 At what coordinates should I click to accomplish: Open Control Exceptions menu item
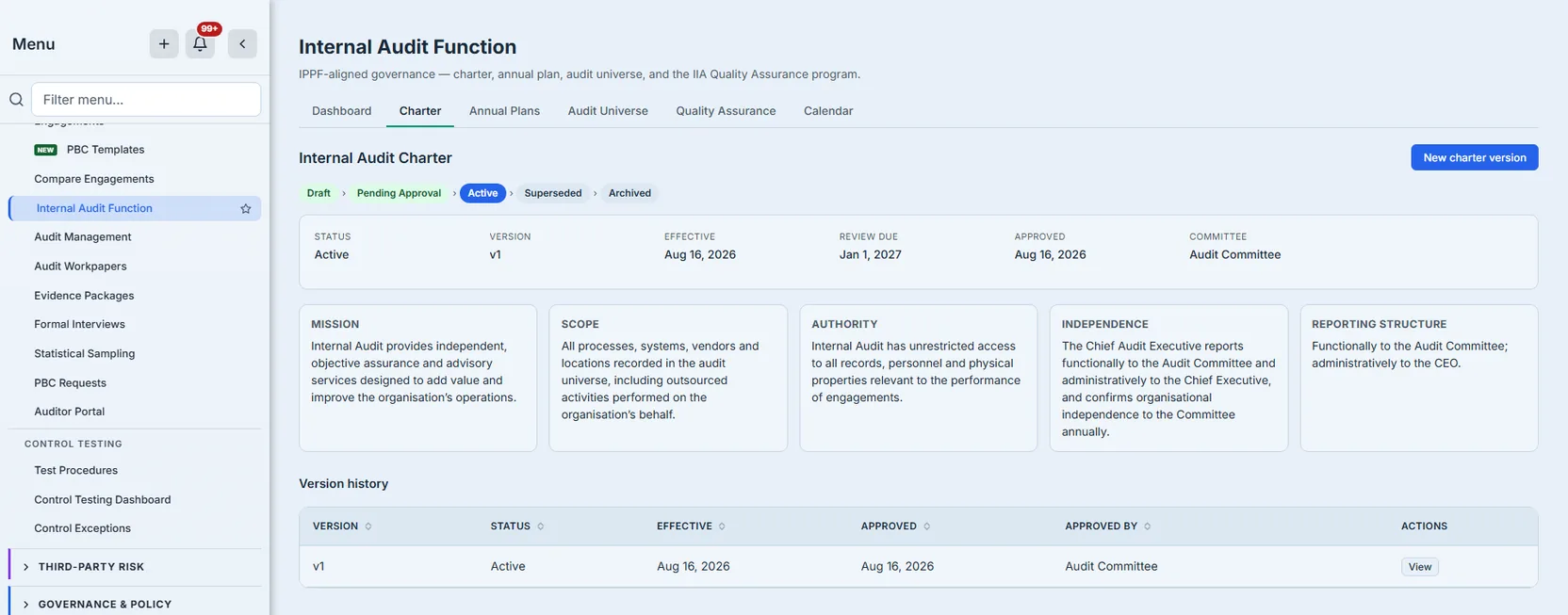click(x=82, y=528)
